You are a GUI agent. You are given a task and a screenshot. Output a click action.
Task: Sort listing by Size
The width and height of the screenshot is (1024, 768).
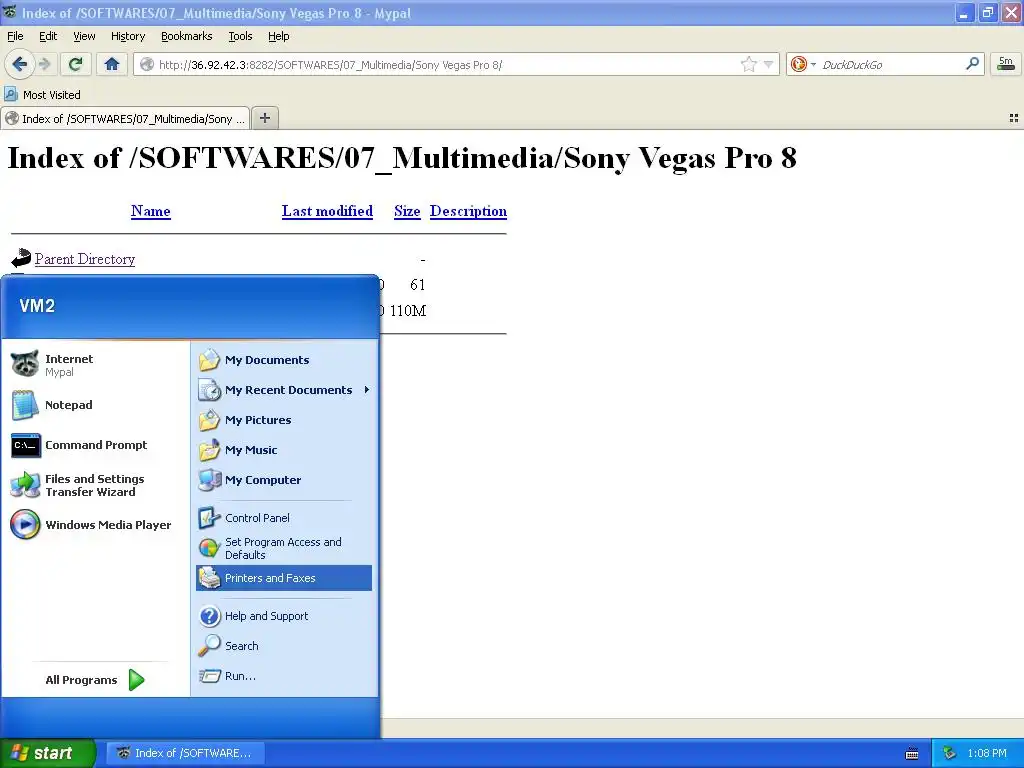(407, 211)
